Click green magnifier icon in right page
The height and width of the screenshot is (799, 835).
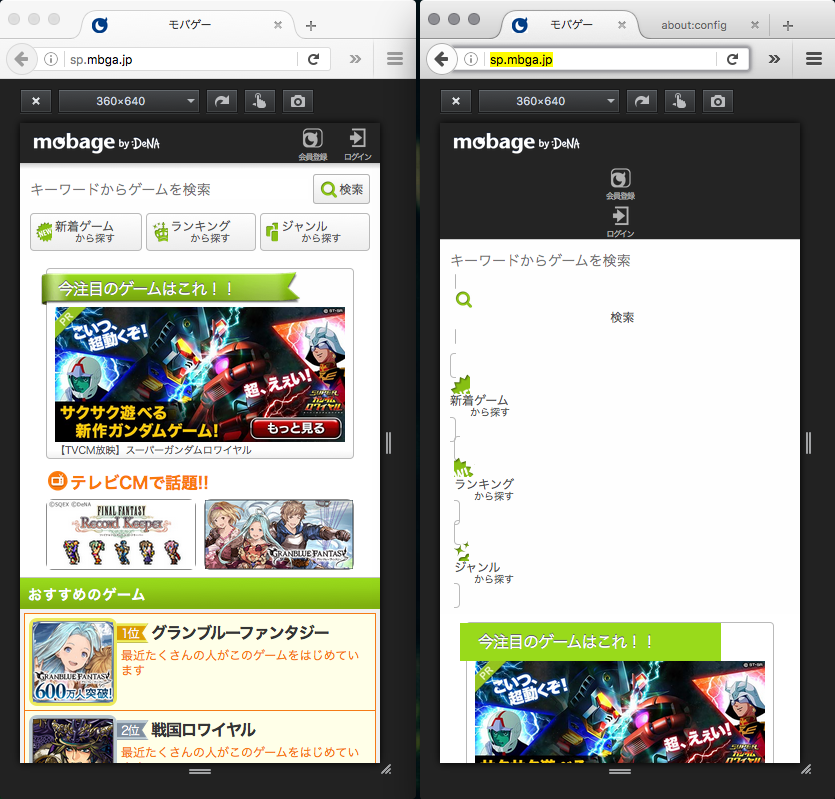tap(464, 299)
